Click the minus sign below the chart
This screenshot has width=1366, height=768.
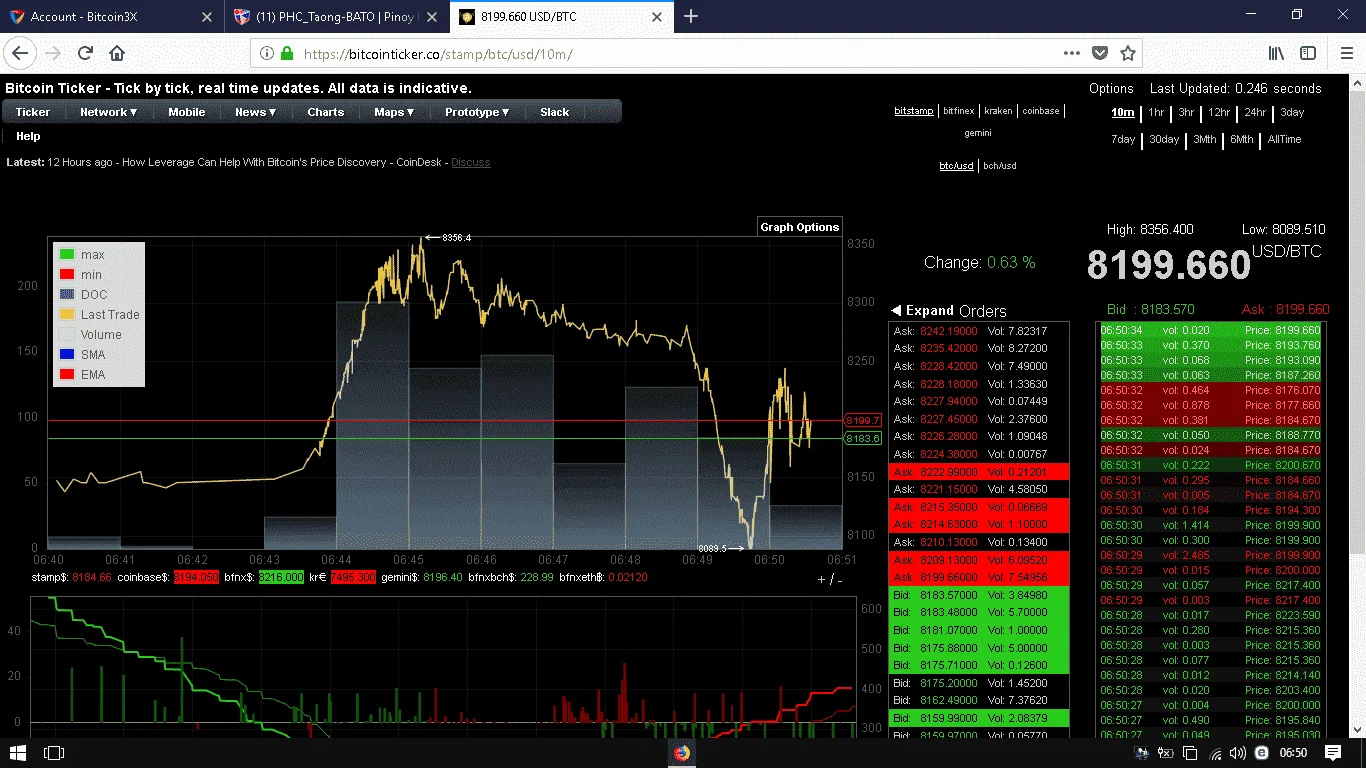point(839,579)
